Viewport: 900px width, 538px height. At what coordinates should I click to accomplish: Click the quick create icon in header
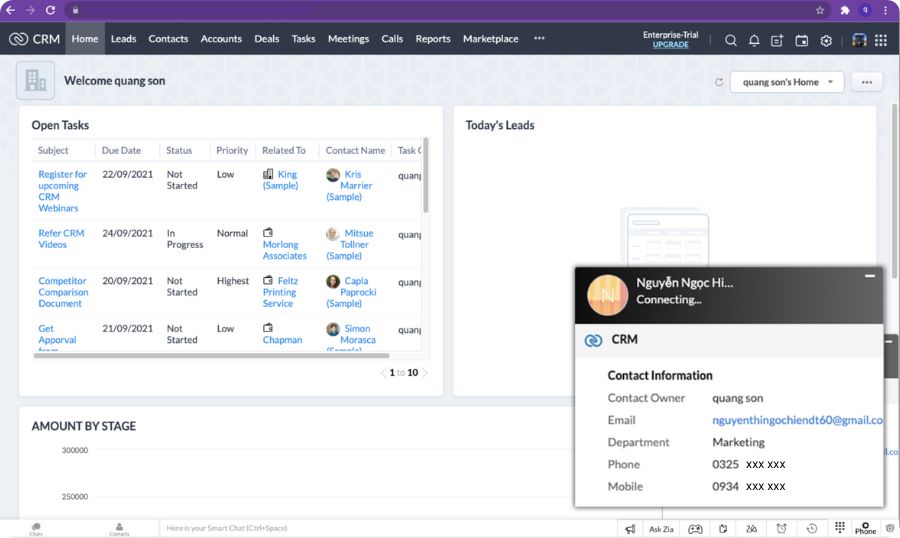[777, 40]
